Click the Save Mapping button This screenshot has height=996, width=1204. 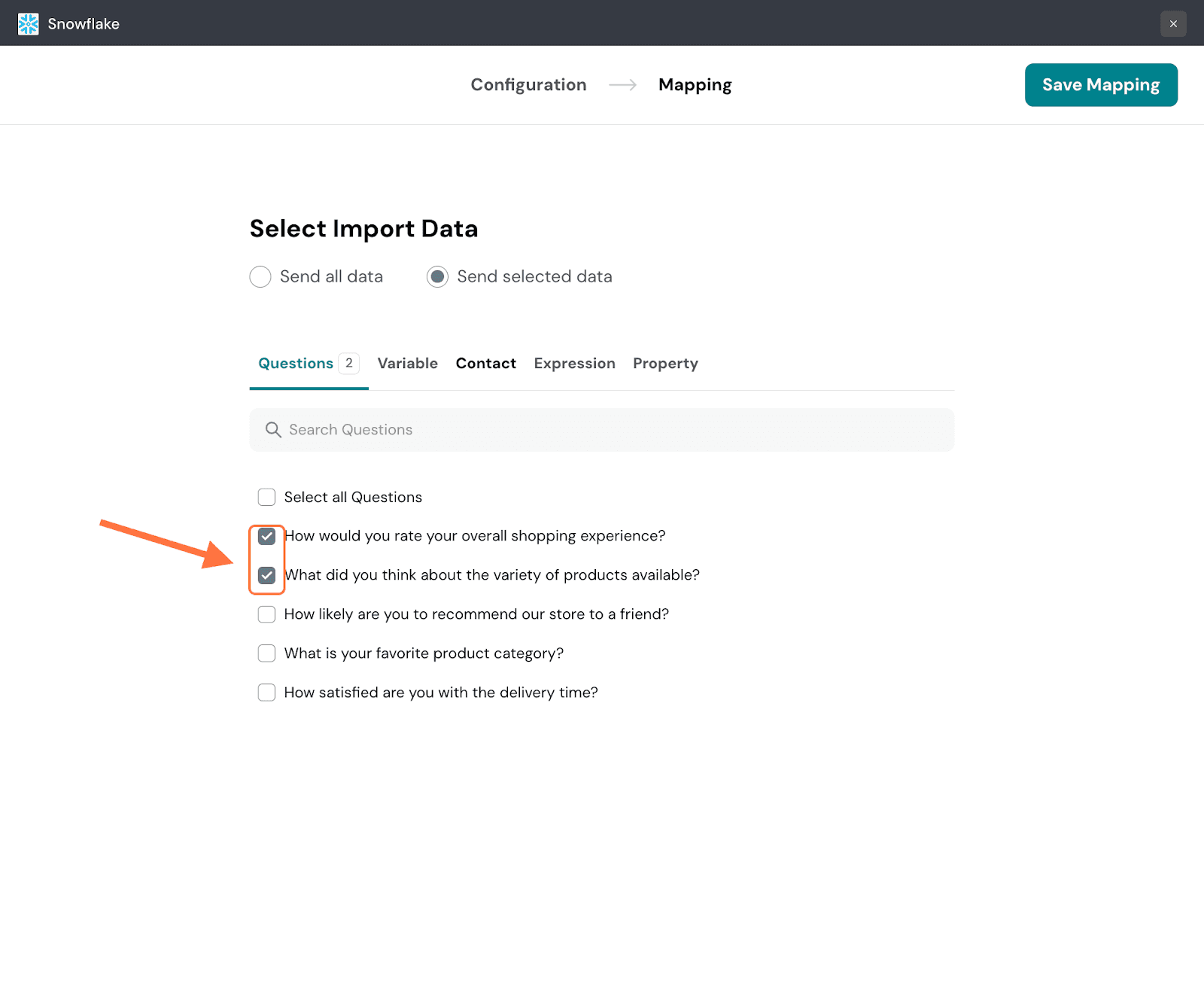1100,85
